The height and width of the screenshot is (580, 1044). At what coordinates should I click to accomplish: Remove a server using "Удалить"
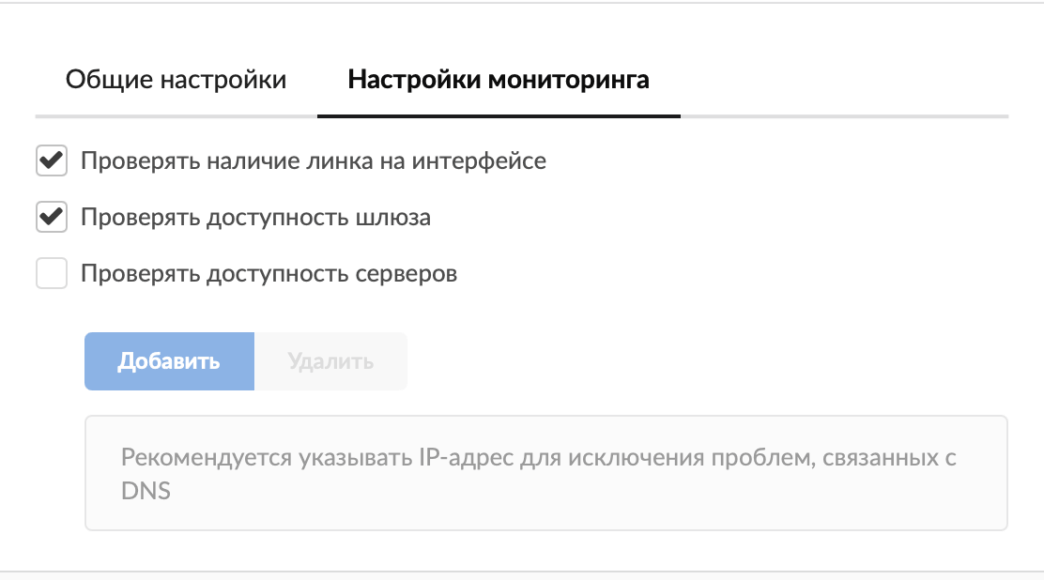(x=331, y=361)
